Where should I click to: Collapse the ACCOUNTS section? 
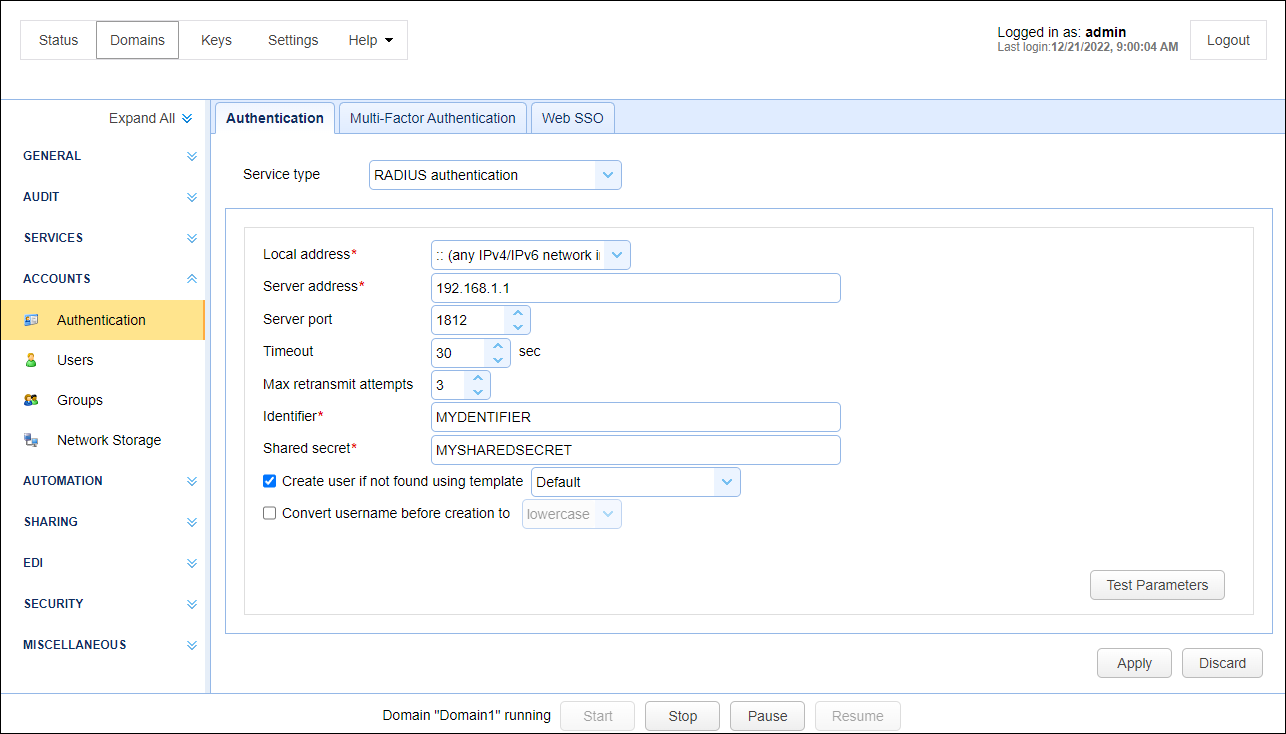192,279
